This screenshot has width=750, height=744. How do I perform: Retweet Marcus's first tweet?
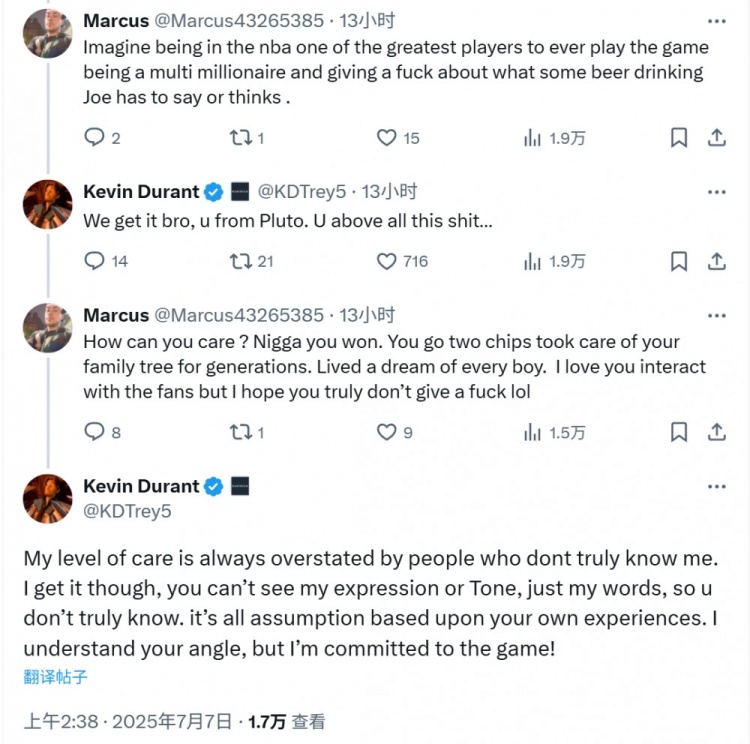240,138
